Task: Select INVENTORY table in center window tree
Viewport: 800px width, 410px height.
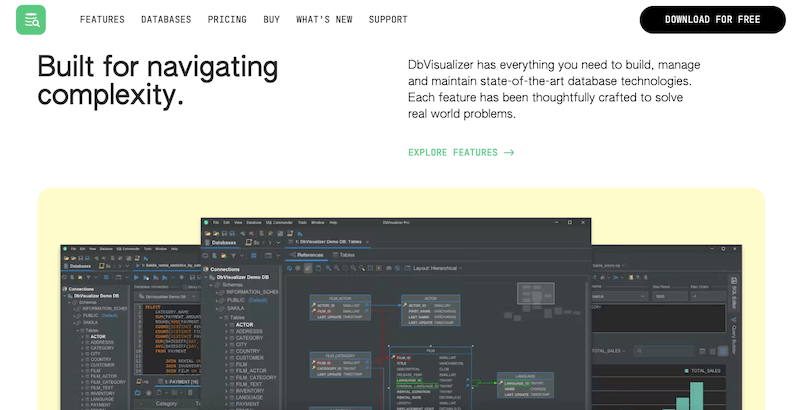Action: (249, 391)
